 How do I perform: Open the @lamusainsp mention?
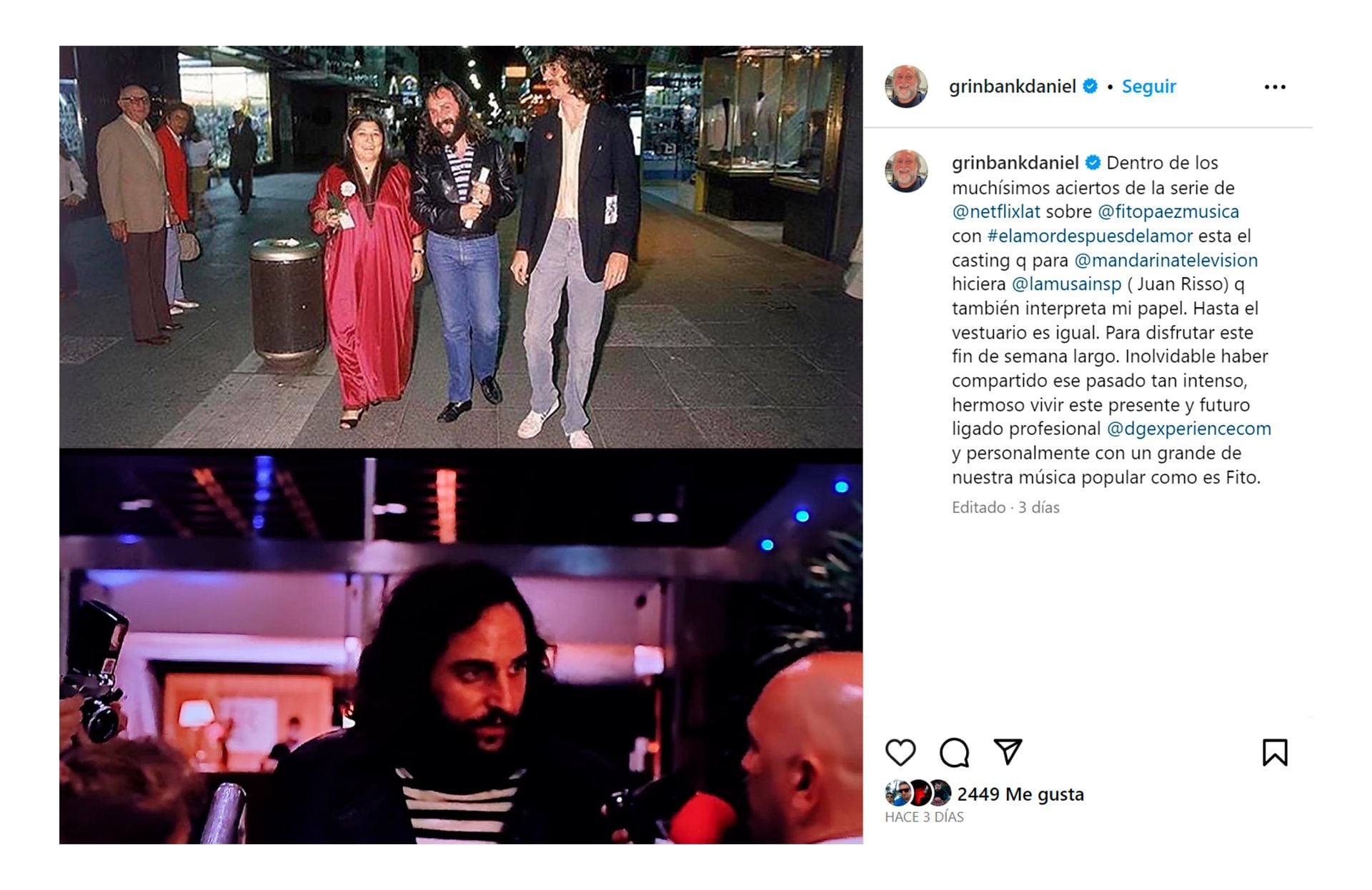pyautogui.click(x=1067, y=284)
